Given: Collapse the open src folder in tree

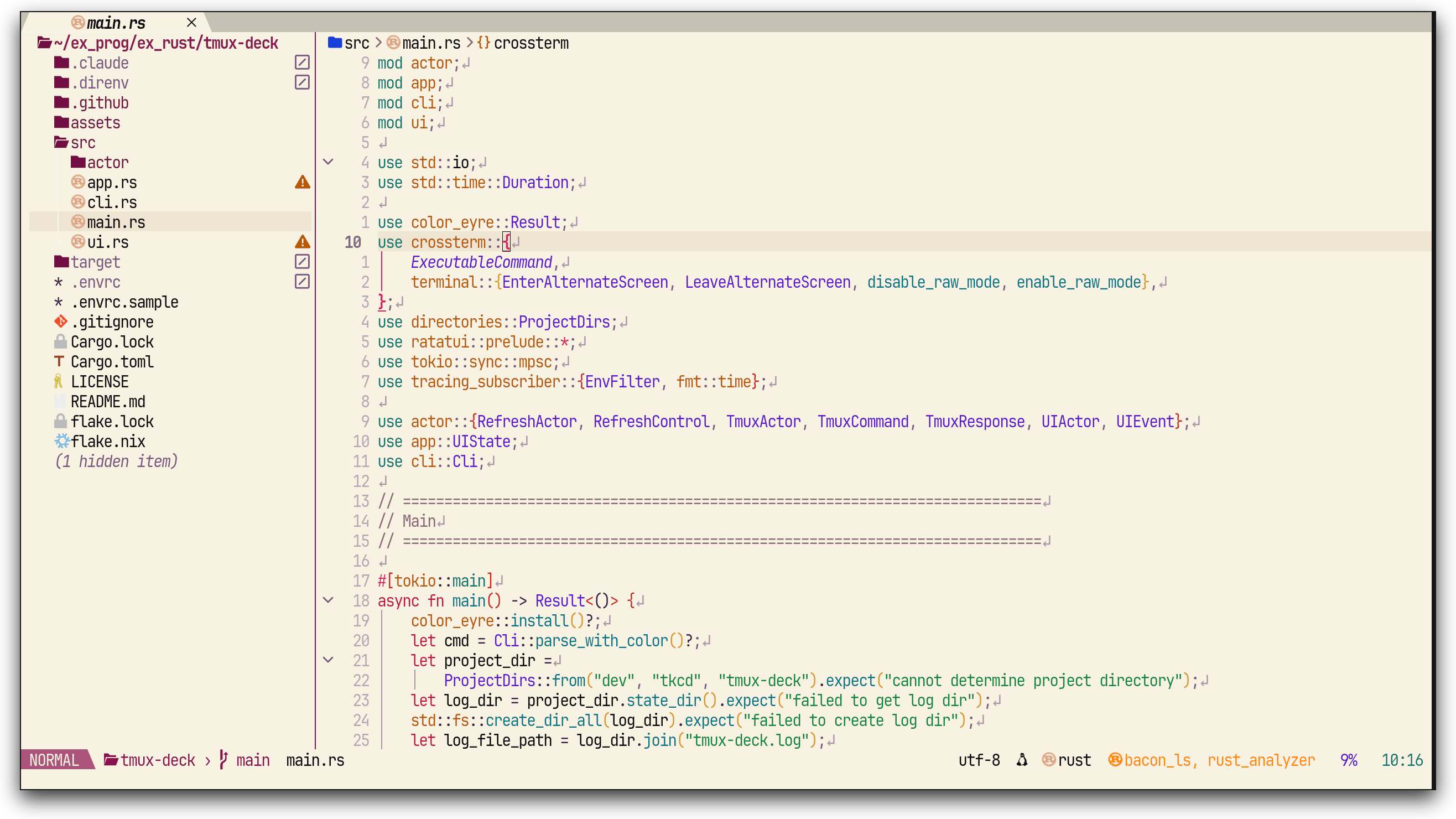Looking at the screenshot, I should tap(60, 142).
